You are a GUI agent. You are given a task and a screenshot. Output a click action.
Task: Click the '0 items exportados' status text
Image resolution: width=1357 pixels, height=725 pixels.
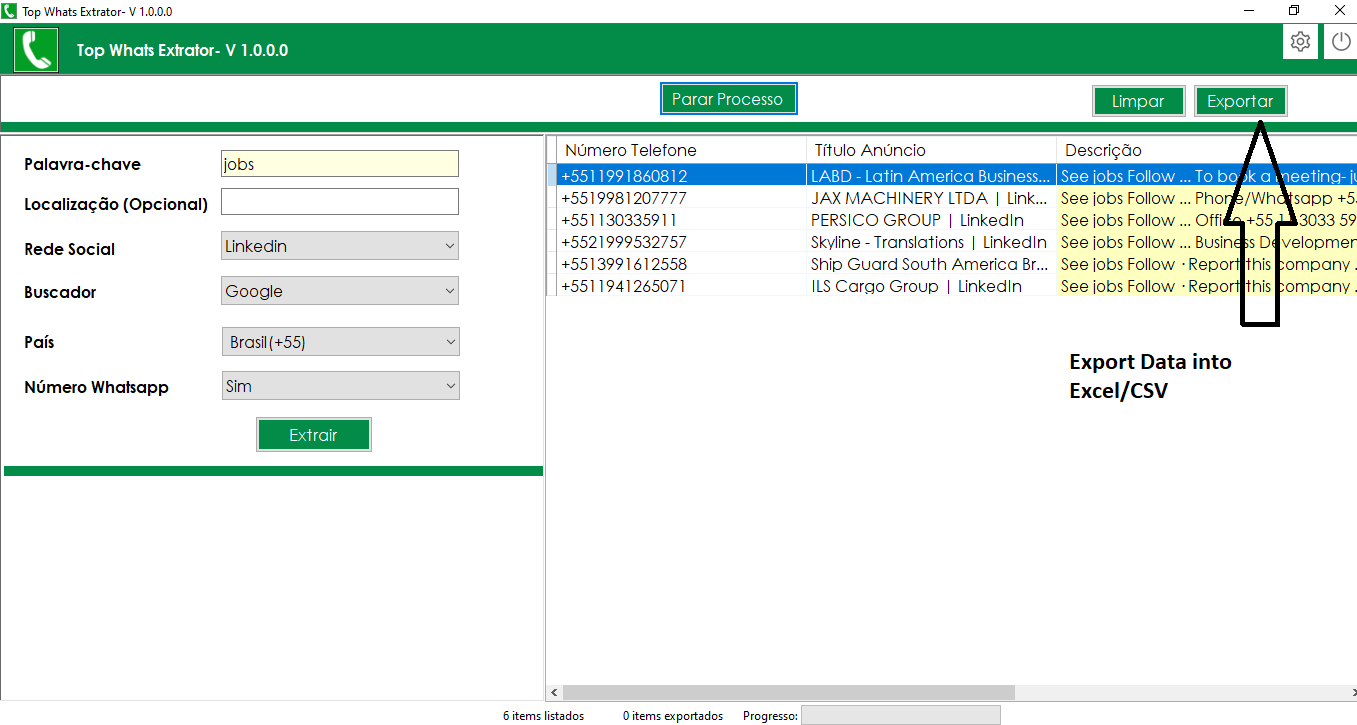[673, 716]
